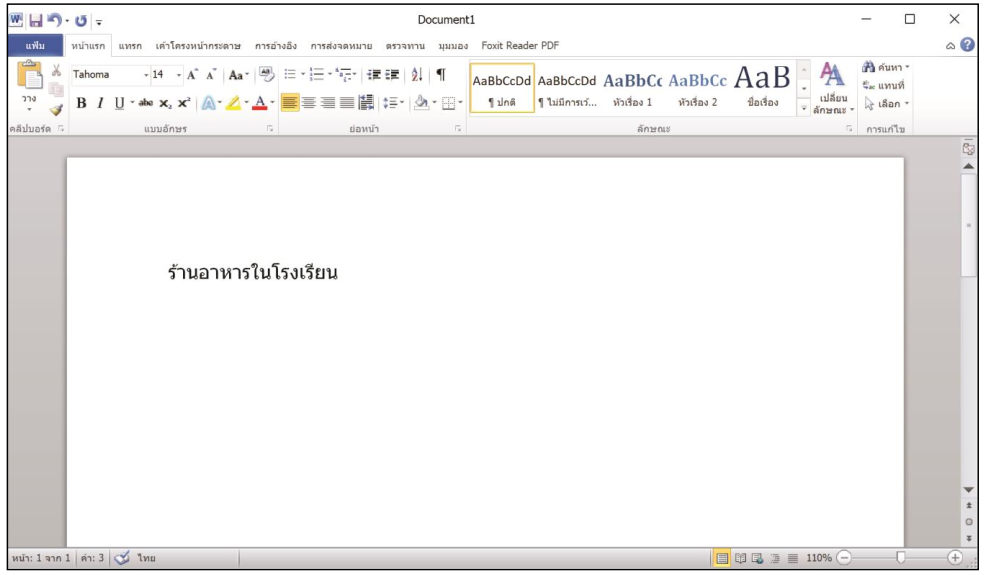Viewport: 985px width, 575px height.
Task: Apply the หัวเรื่อง 1 heading style
Action: tap(633, 88)
